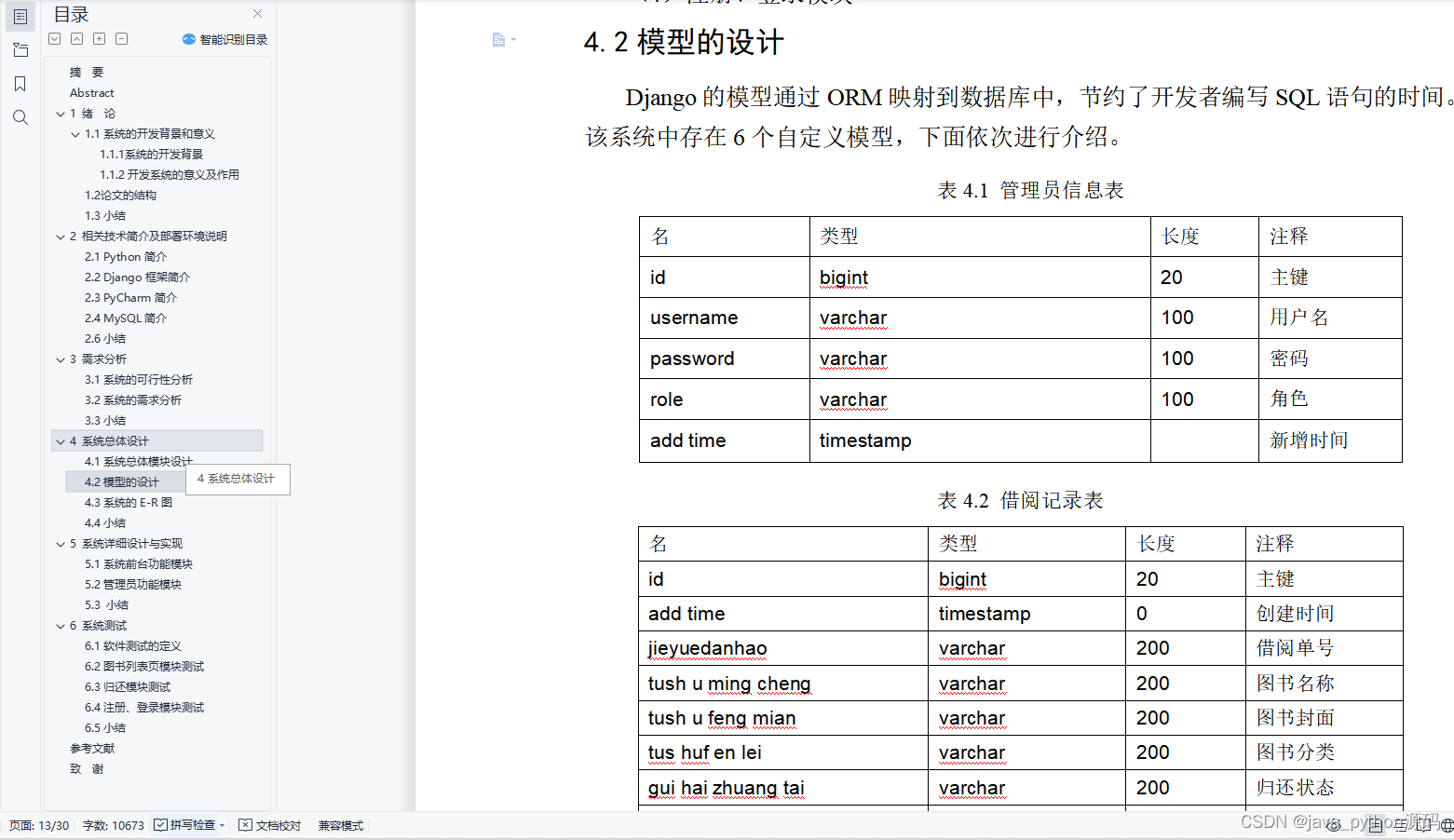
Task: Jump to 5.2 管理员功能模块
Action: point(133,585)
